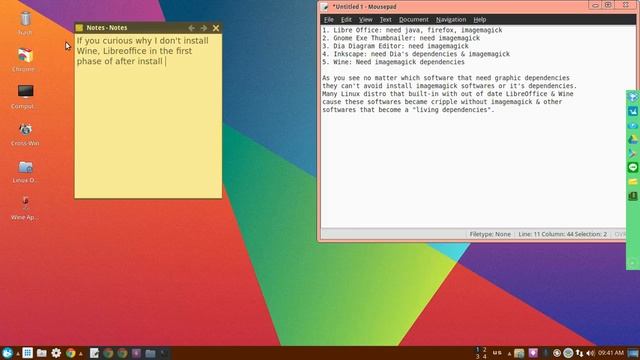Open the LINE chat icon in side dock

[x=633, y=167]
